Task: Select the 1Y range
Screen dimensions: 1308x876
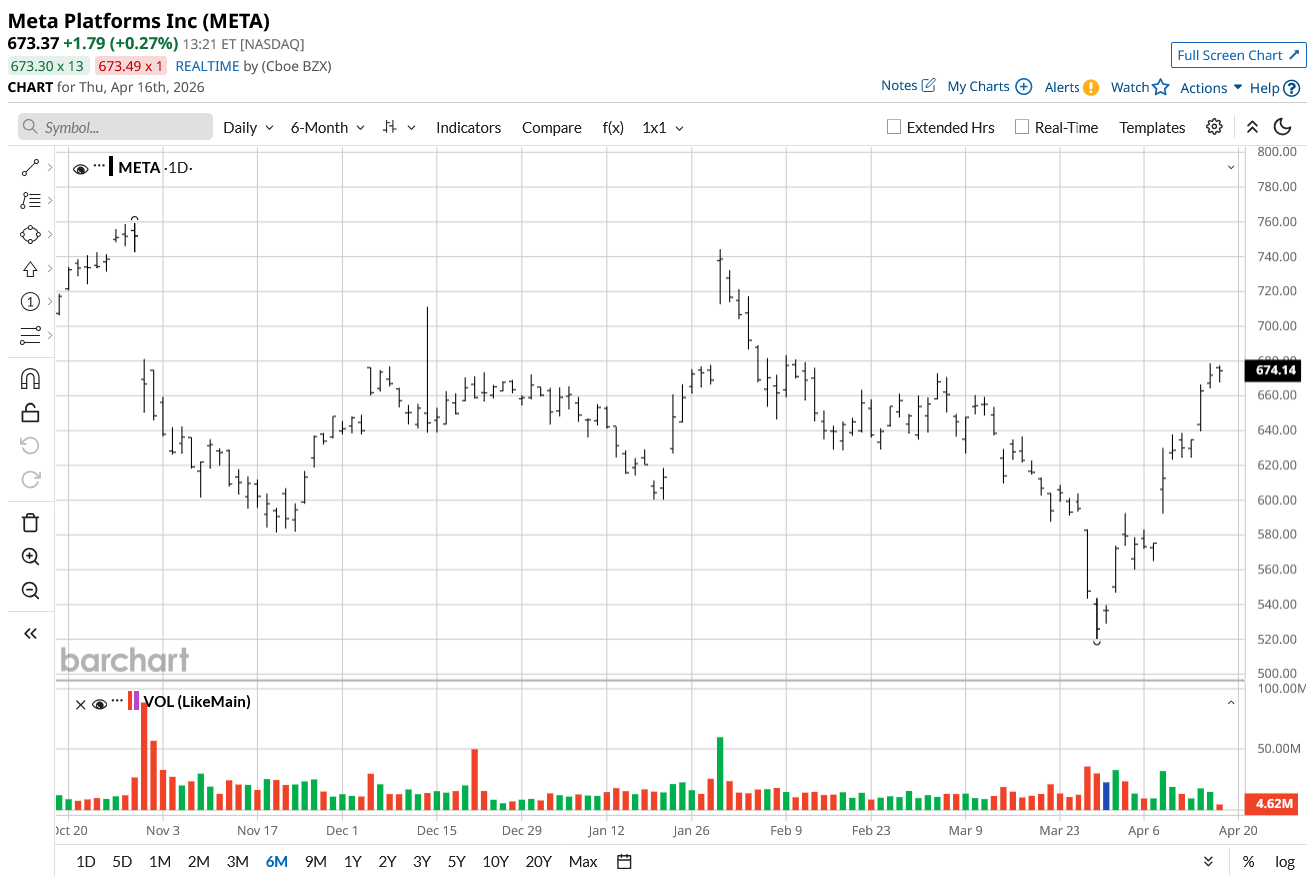Action: tap(353, 862)
